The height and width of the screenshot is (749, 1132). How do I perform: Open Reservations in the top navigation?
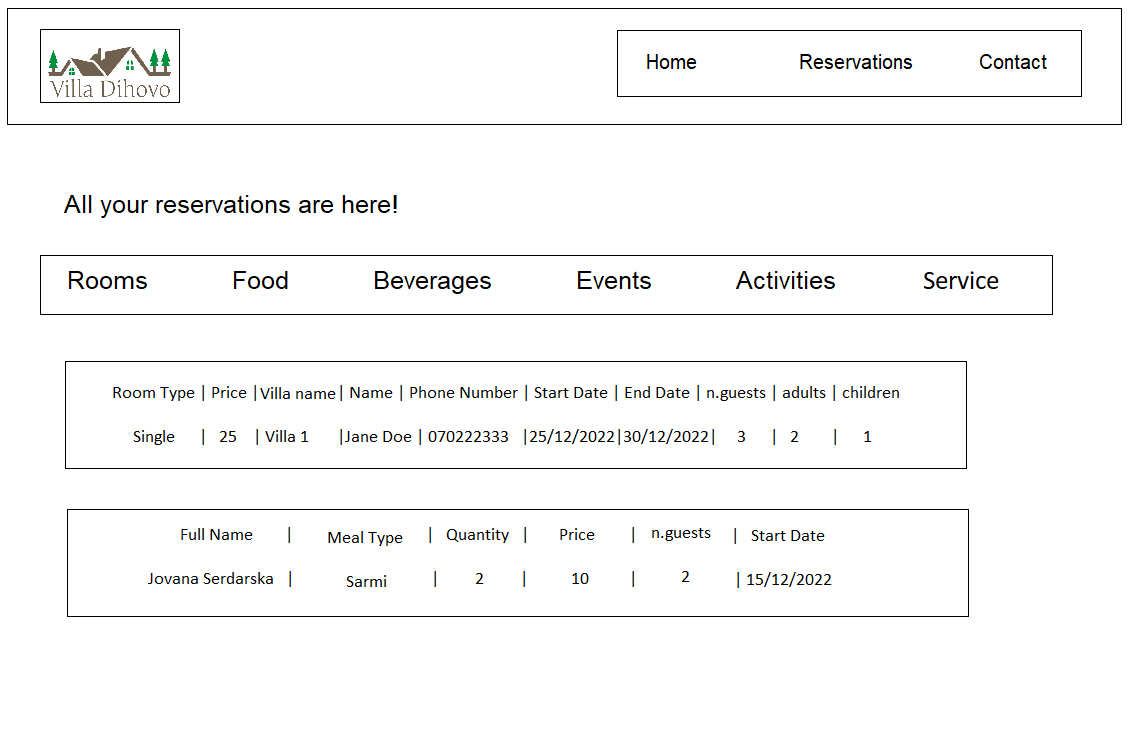point(855,62)
